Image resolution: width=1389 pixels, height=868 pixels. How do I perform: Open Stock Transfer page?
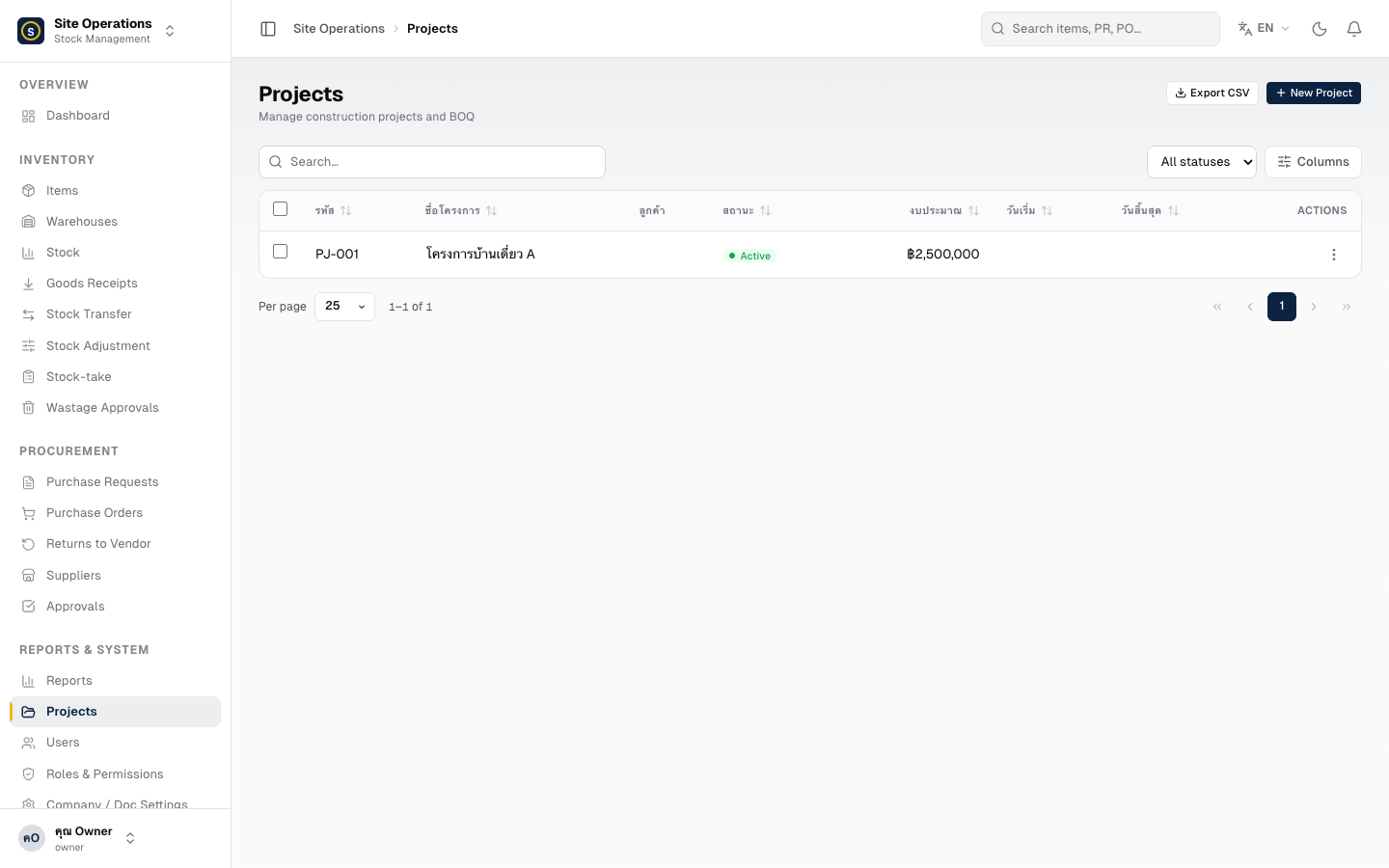click(115, 314)
